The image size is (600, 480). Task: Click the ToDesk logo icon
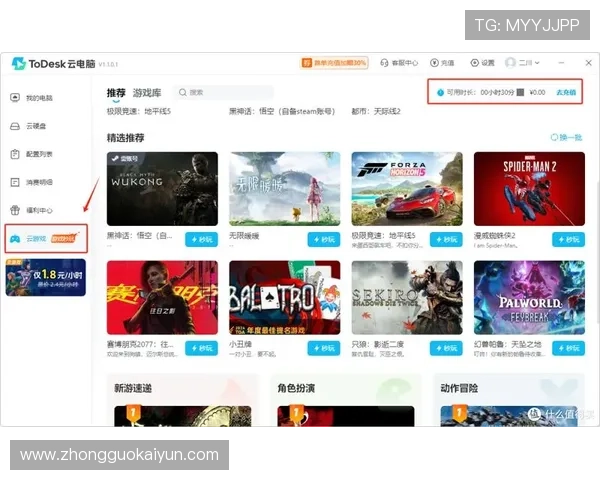pyautogui.click(x=18, y=64)
